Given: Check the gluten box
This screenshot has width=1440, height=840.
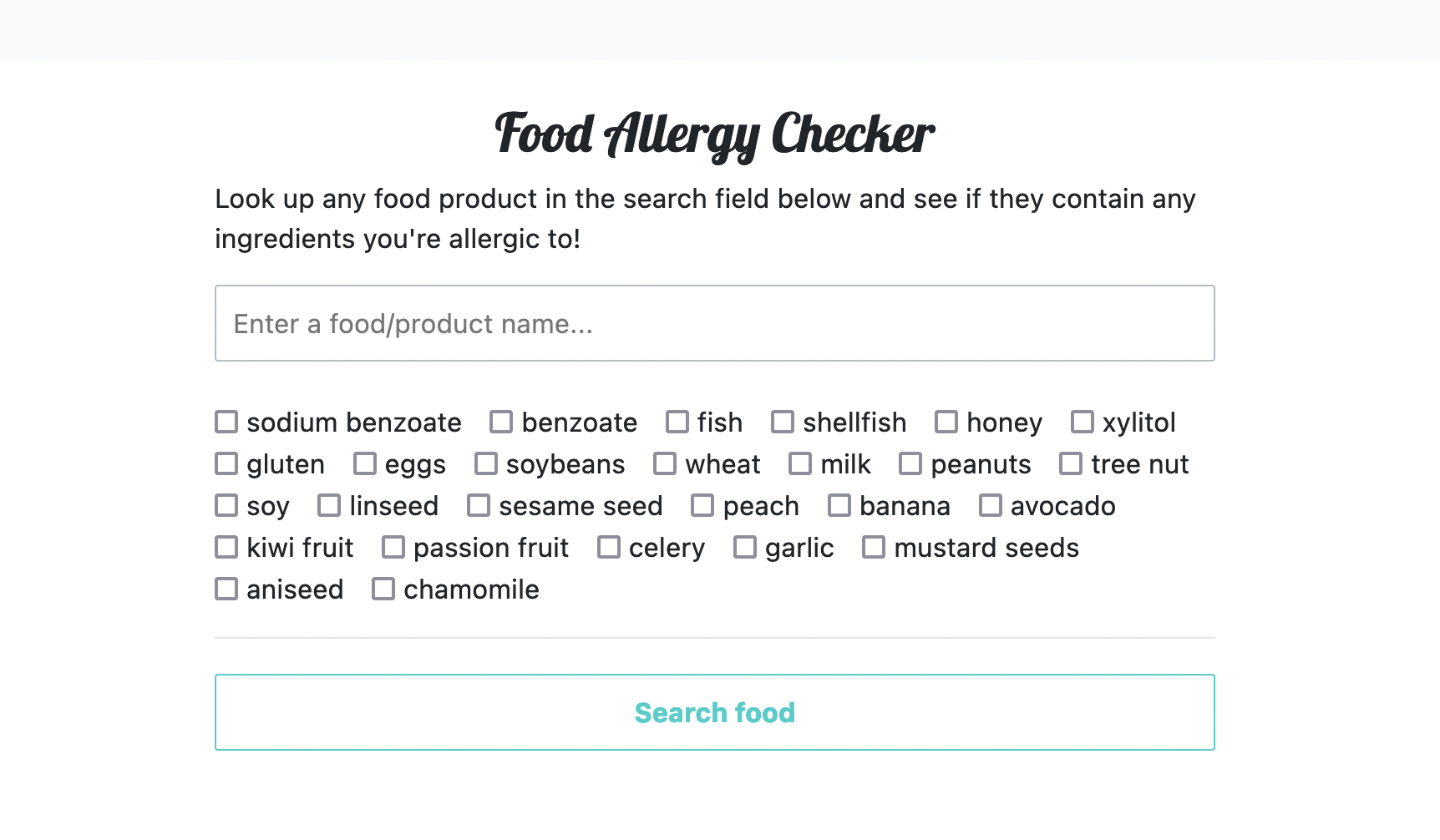Looking at the screenshot, I should coord(226,463).
